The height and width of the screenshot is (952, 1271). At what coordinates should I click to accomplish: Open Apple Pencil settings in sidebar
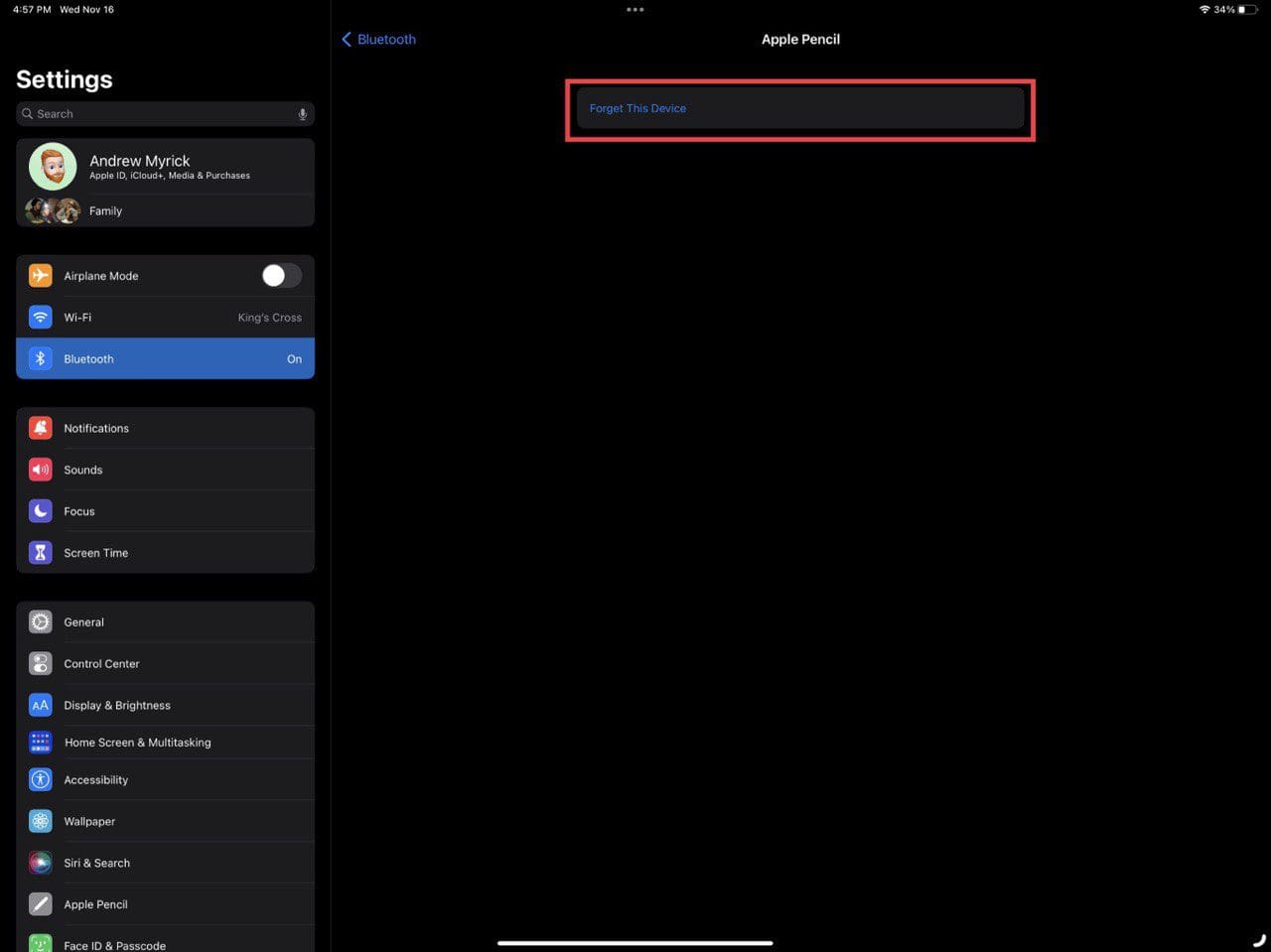tap(165, 904)
